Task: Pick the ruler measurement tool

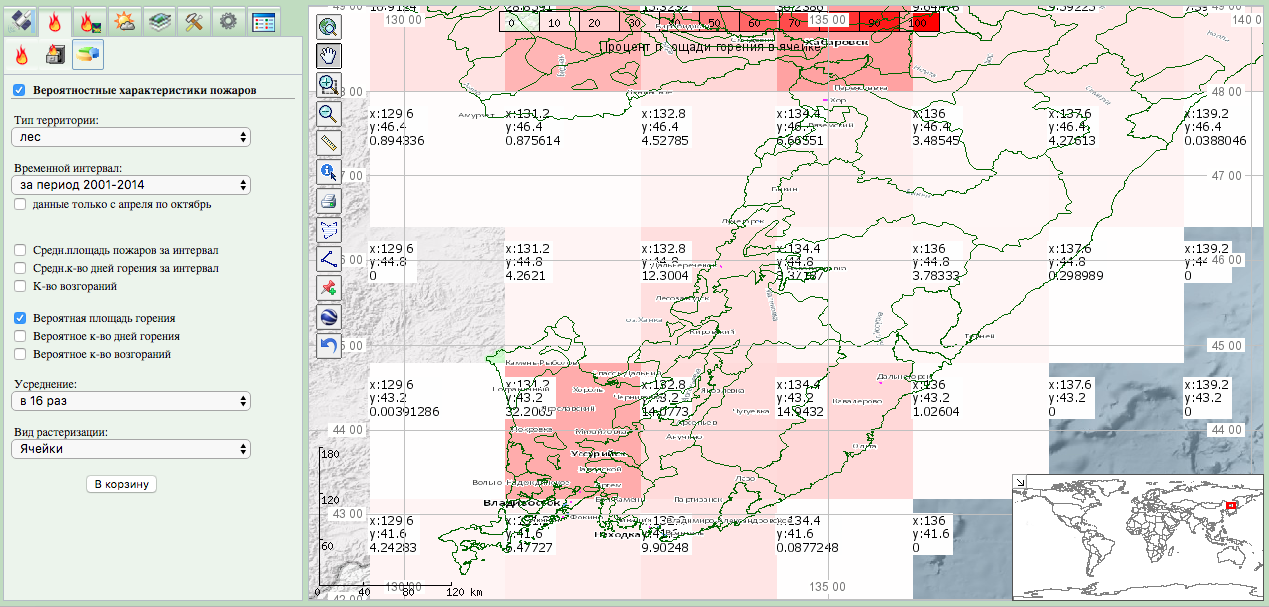Action: [328, 143]
